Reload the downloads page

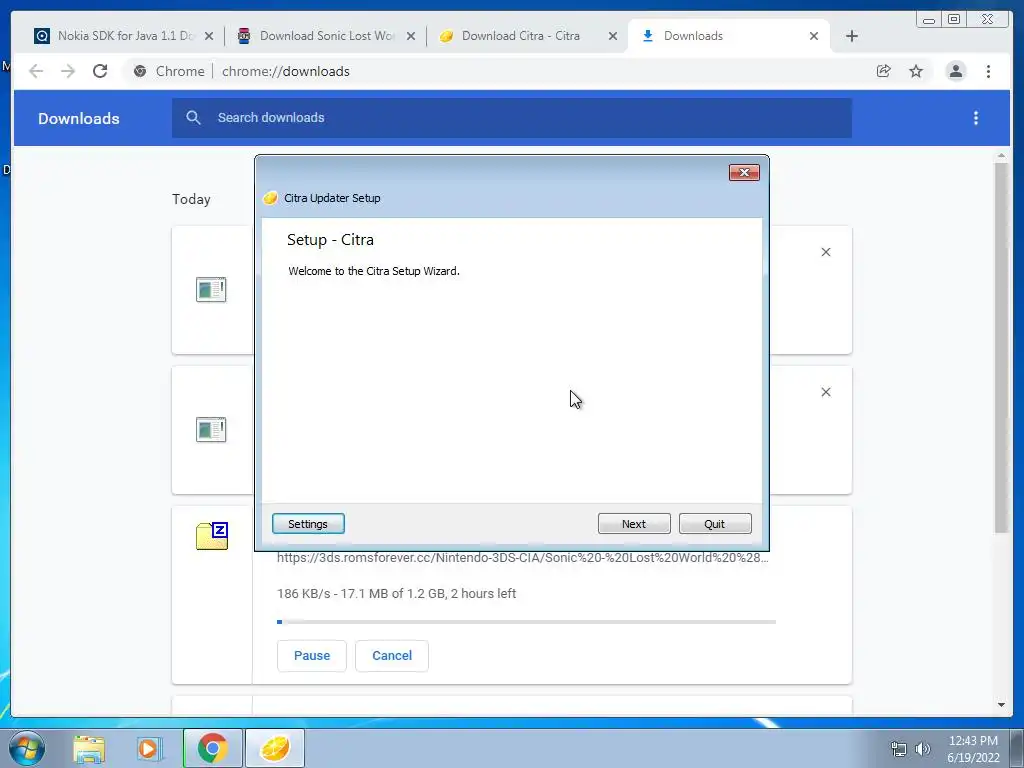(100, 71)
